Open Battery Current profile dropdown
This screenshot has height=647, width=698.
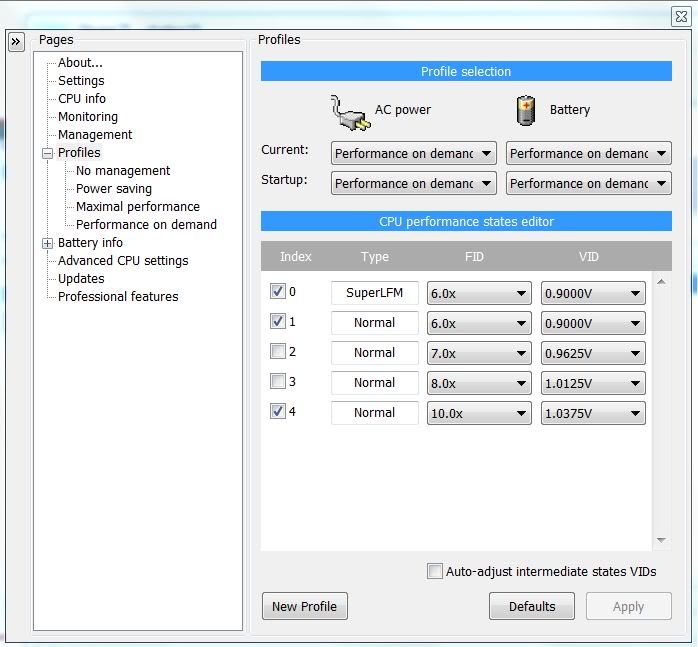point(588,154)
